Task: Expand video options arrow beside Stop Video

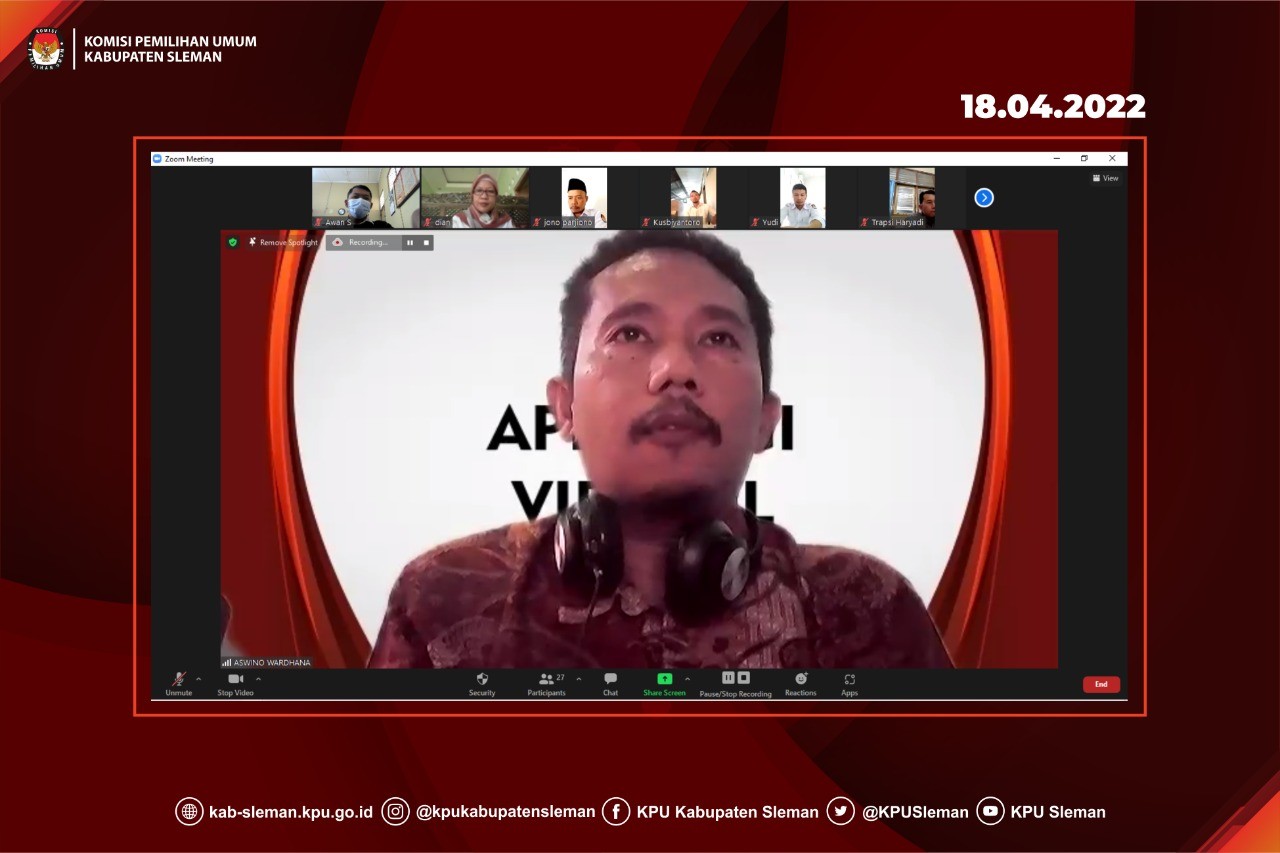Action: [258, 679]
